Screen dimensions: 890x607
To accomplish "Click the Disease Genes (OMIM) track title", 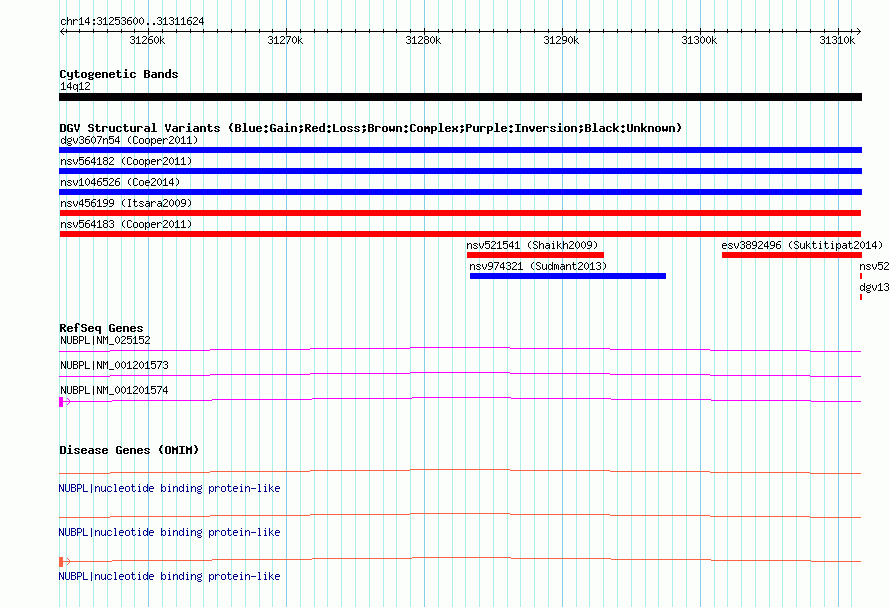I will [x=129, y=450].
